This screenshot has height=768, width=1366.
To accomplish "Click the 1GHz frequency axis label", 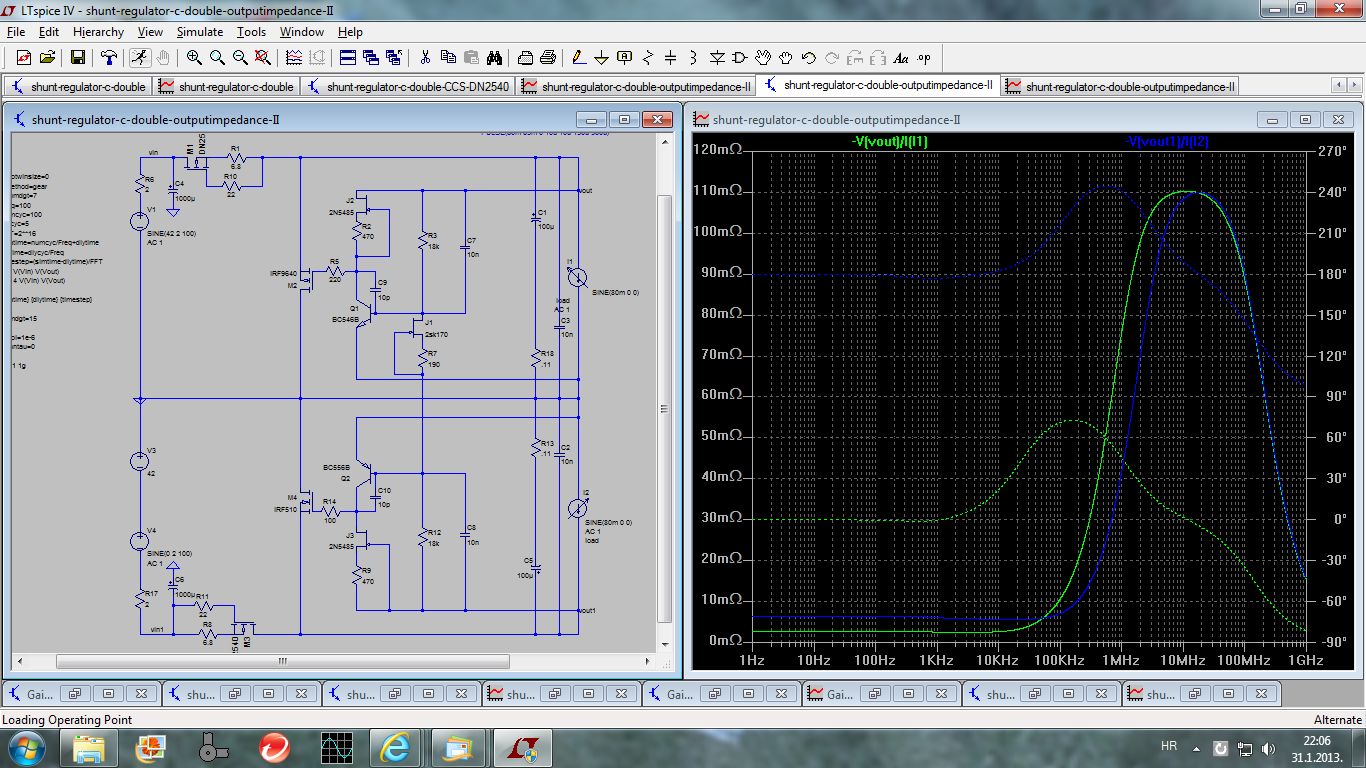I will pos(1305,661).
